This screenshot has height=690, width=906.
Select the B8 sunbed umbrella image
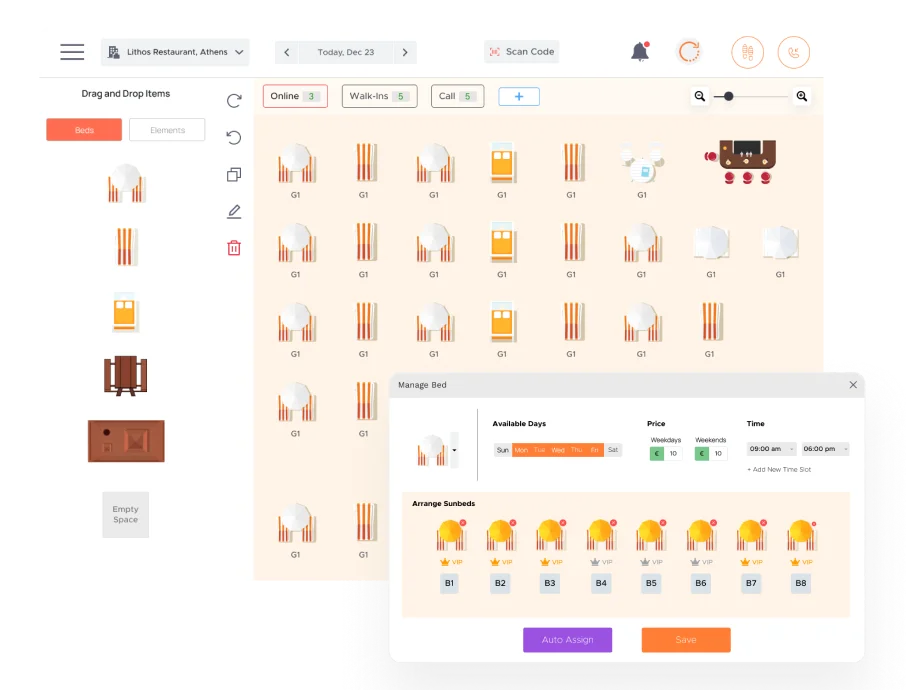click(801, 535)
